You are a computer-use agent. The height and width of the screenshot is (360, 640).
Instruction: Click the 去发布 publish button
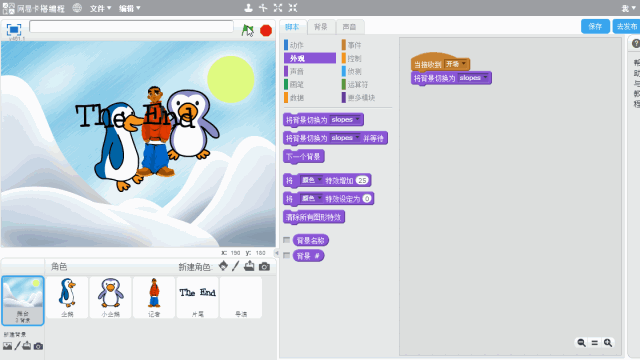[627, 27]
